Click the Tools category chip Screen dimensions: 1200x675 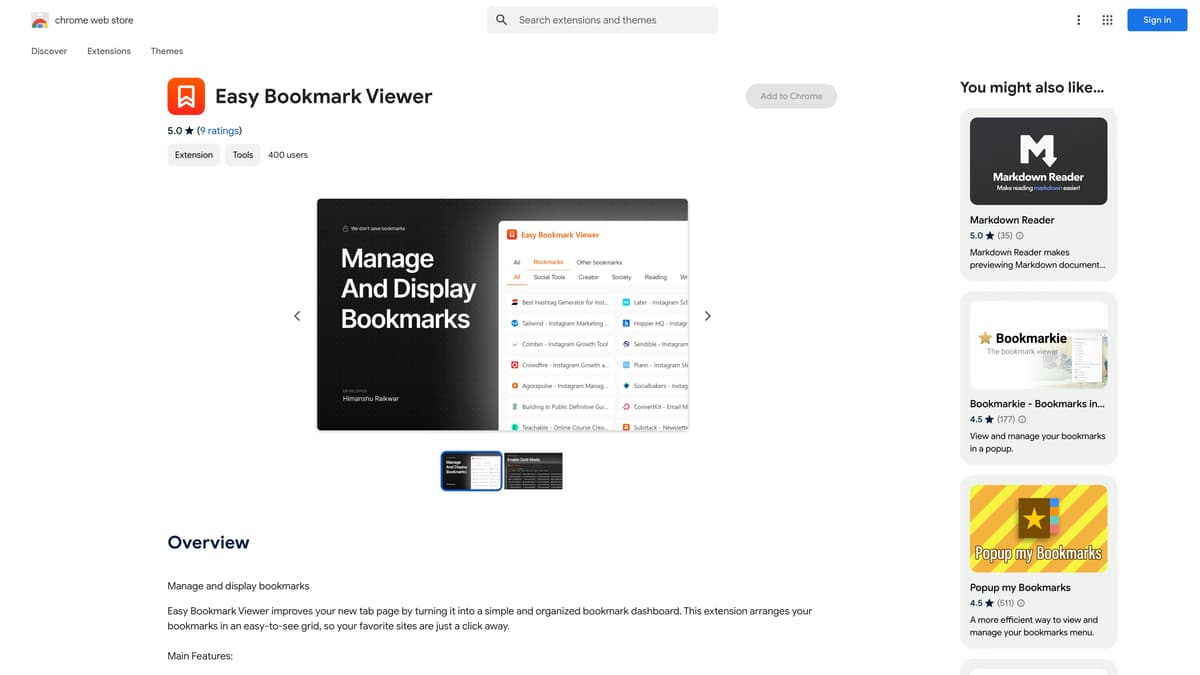coord(243,155)
